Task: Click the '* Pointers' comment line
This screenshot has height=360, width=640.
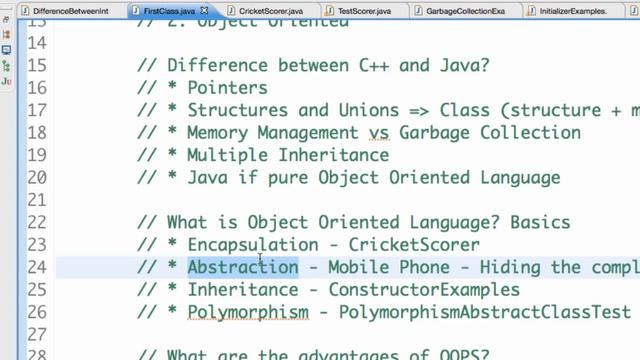Action: point(202,88)
